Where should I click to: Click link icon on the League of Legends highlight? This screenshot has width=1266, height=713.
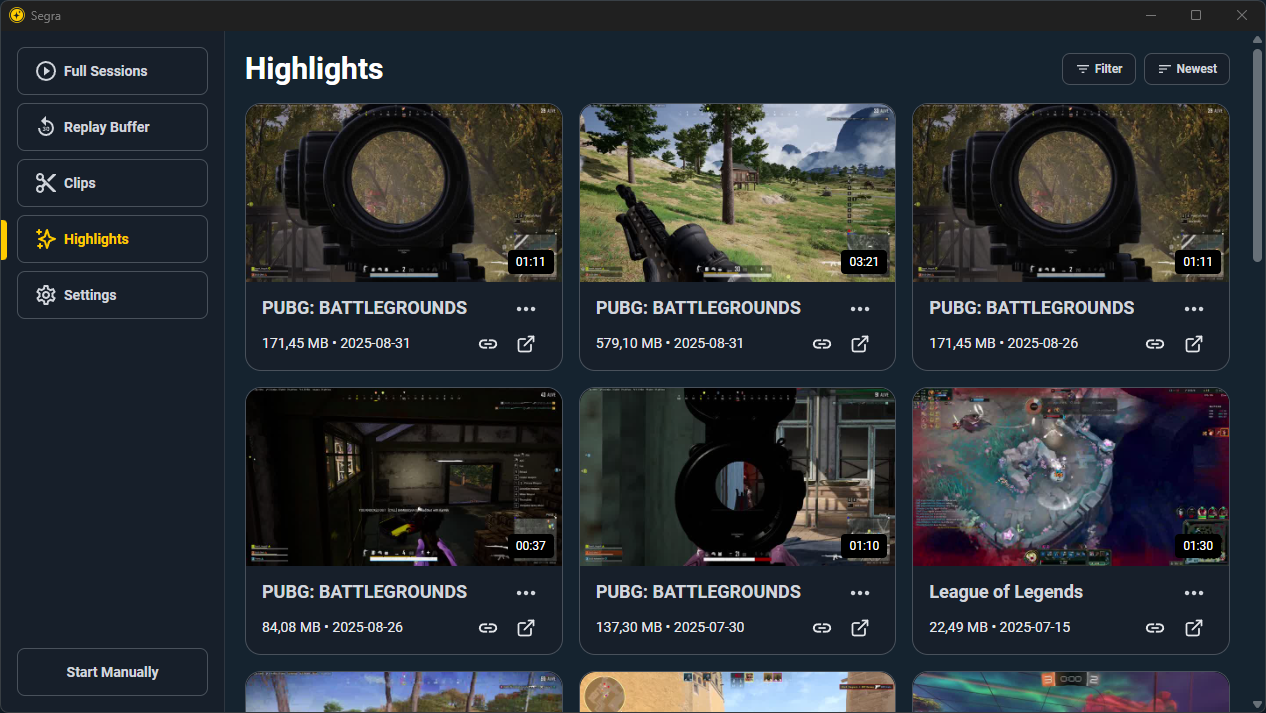pyautogui.click(x=1155, y=628)
